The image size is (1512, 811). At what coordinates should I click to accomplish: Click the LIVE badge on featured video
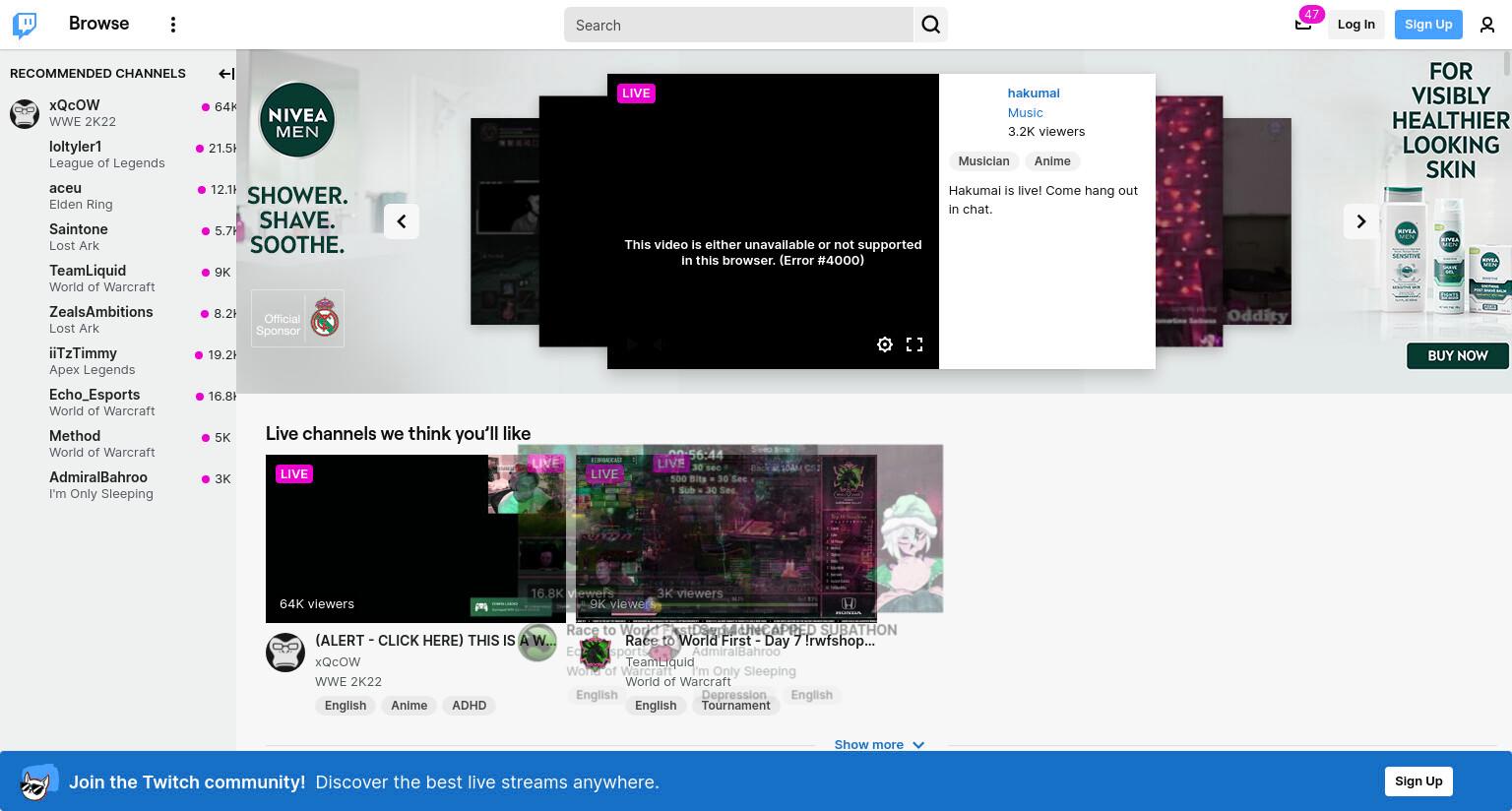pyautogui.click(x=636, y=94)
